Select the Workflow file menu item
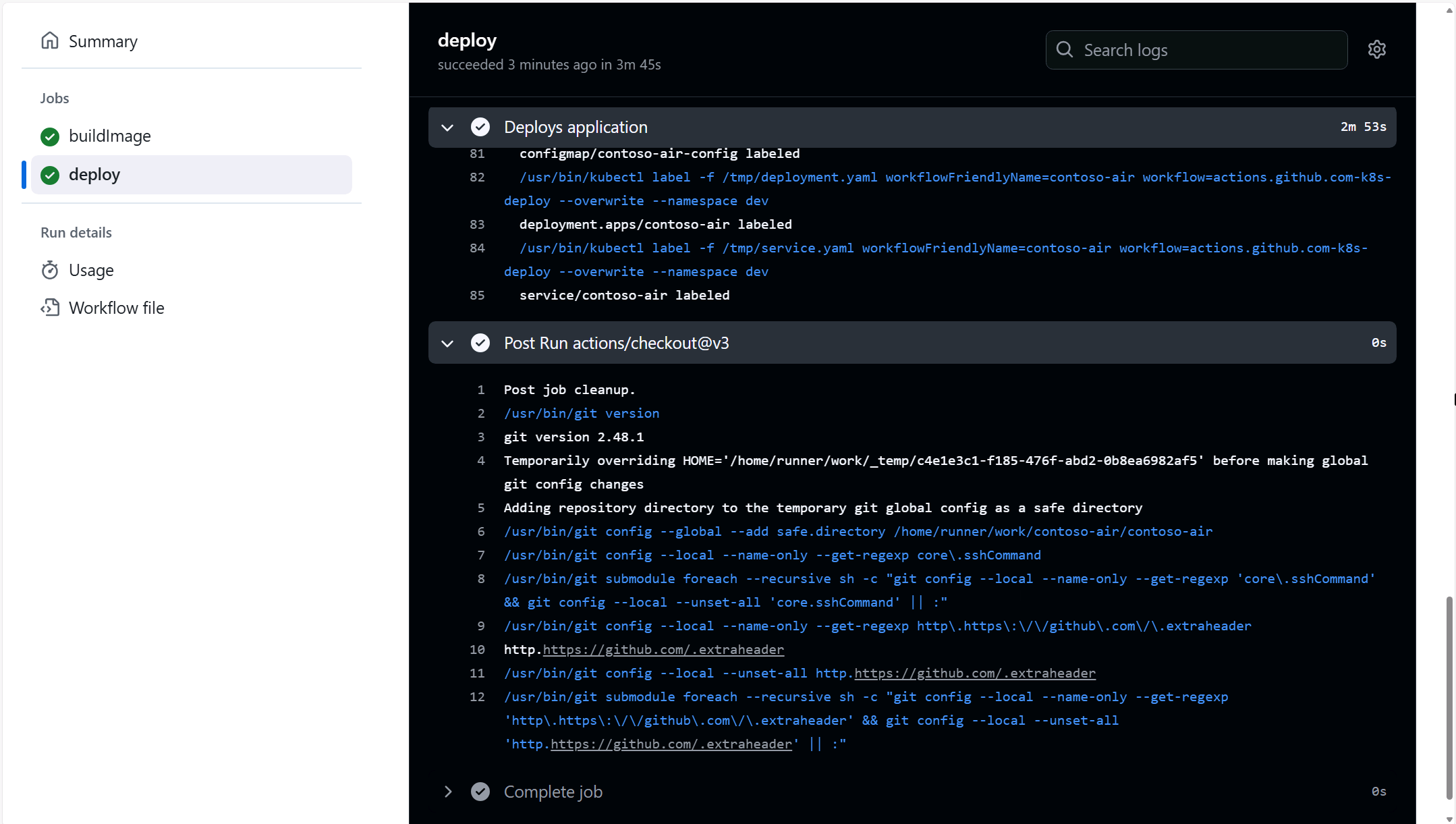The width and height of the screenshot is (1456, 824). (115, 308)
